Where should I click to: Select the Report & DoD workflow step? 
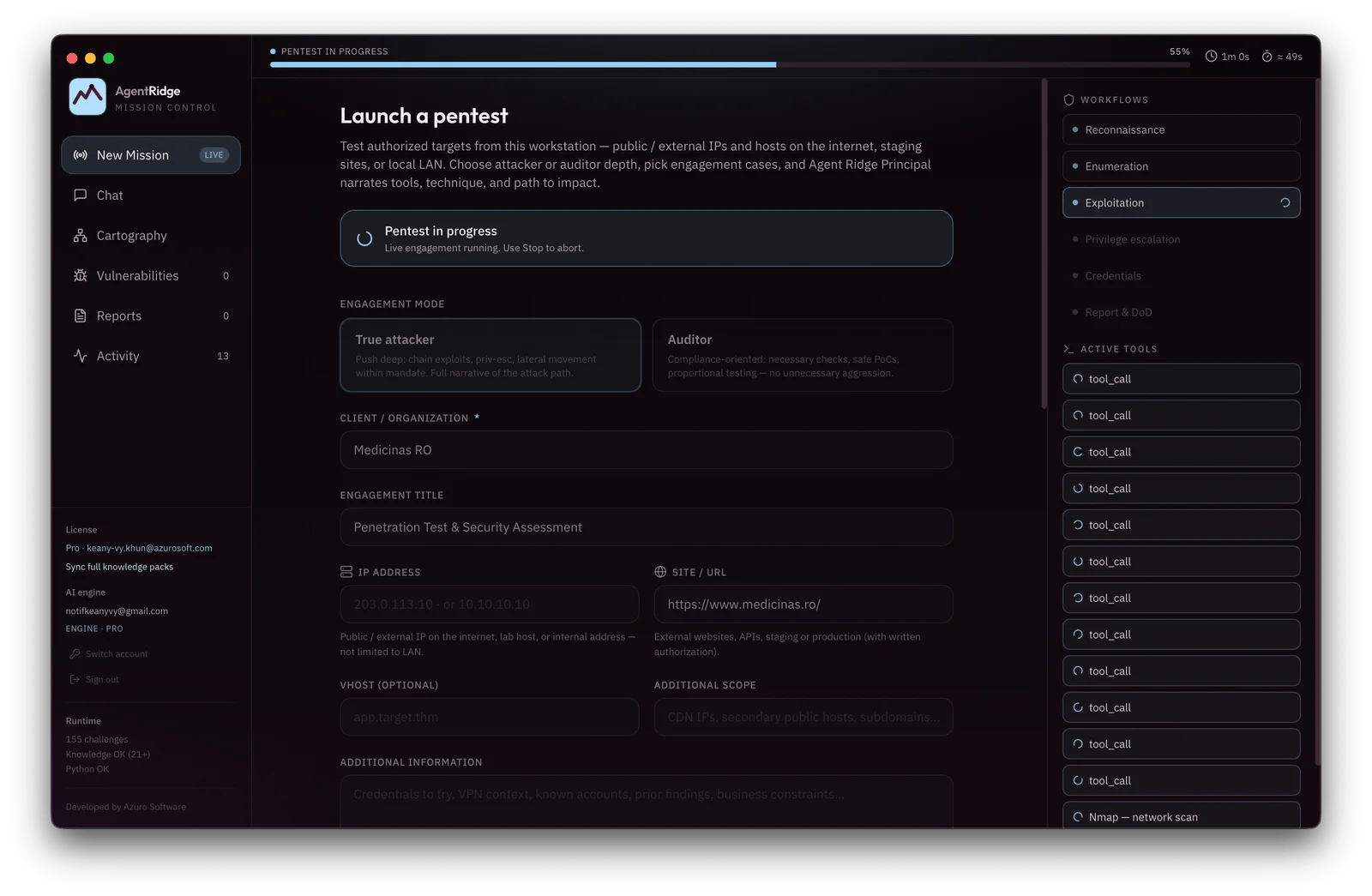[1181, 313]
